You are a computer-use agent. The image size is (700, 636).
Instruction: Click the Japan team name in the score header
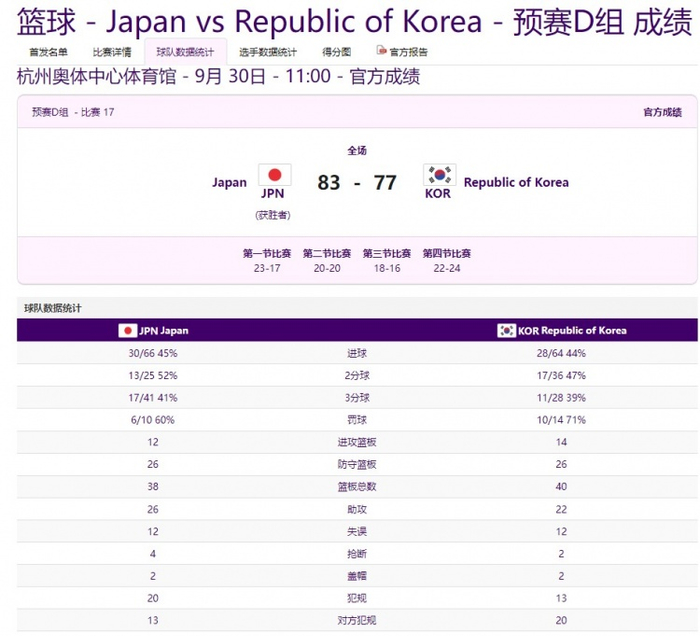coord(229,183)
